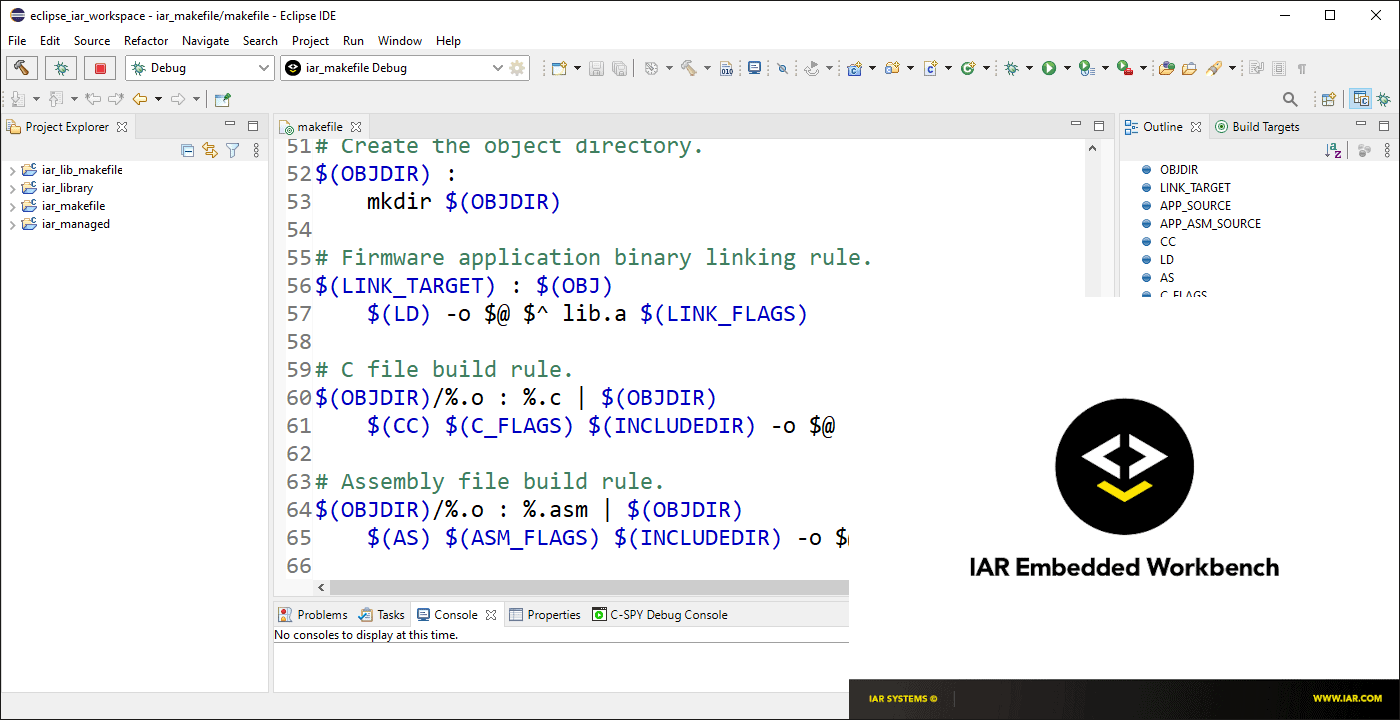1400x720 pixels.
Task: Click the hammer Build button in launch bar
Action: click(21, 68)
